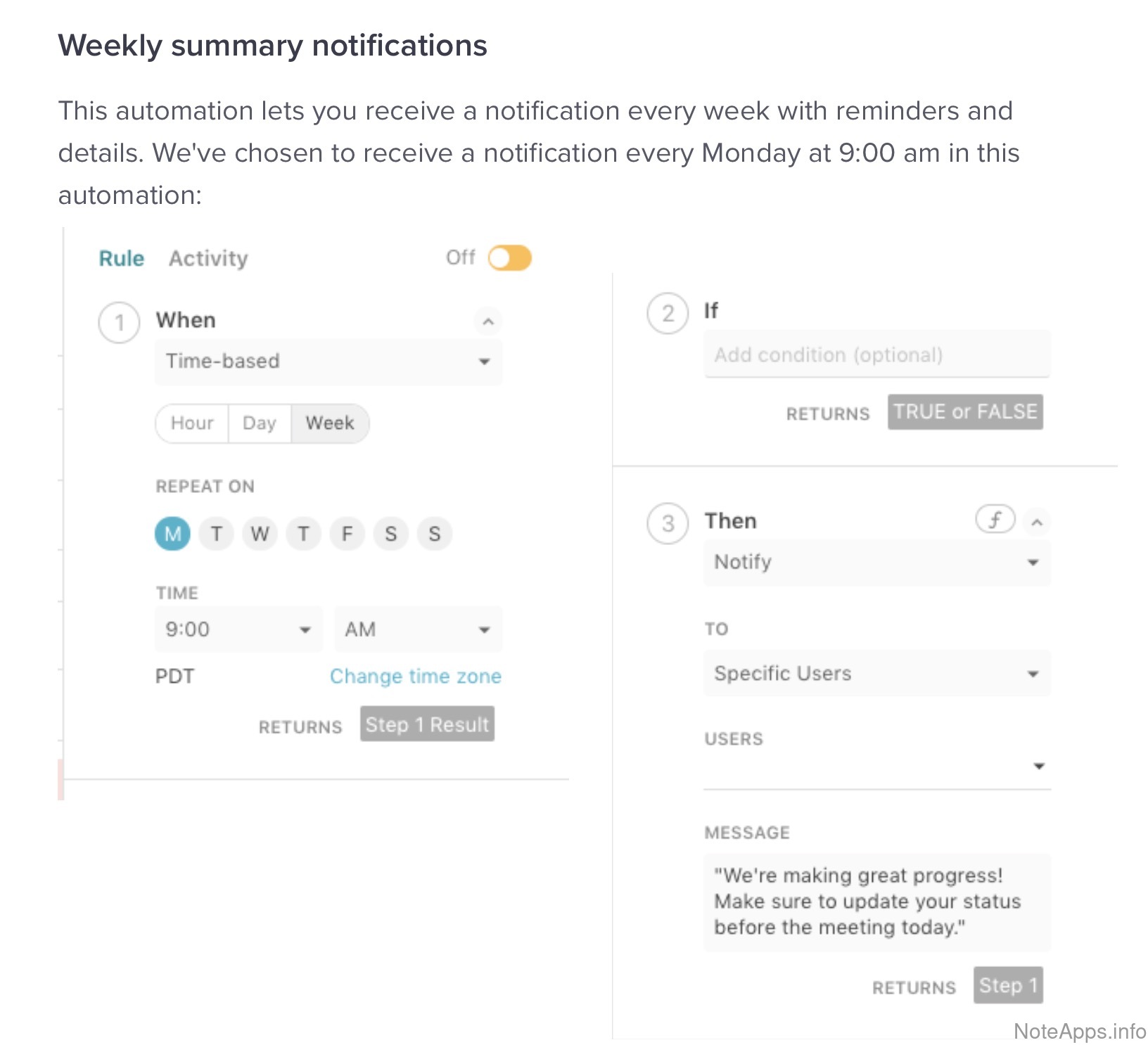Select Monday in Repeat On days

point(172,534)
